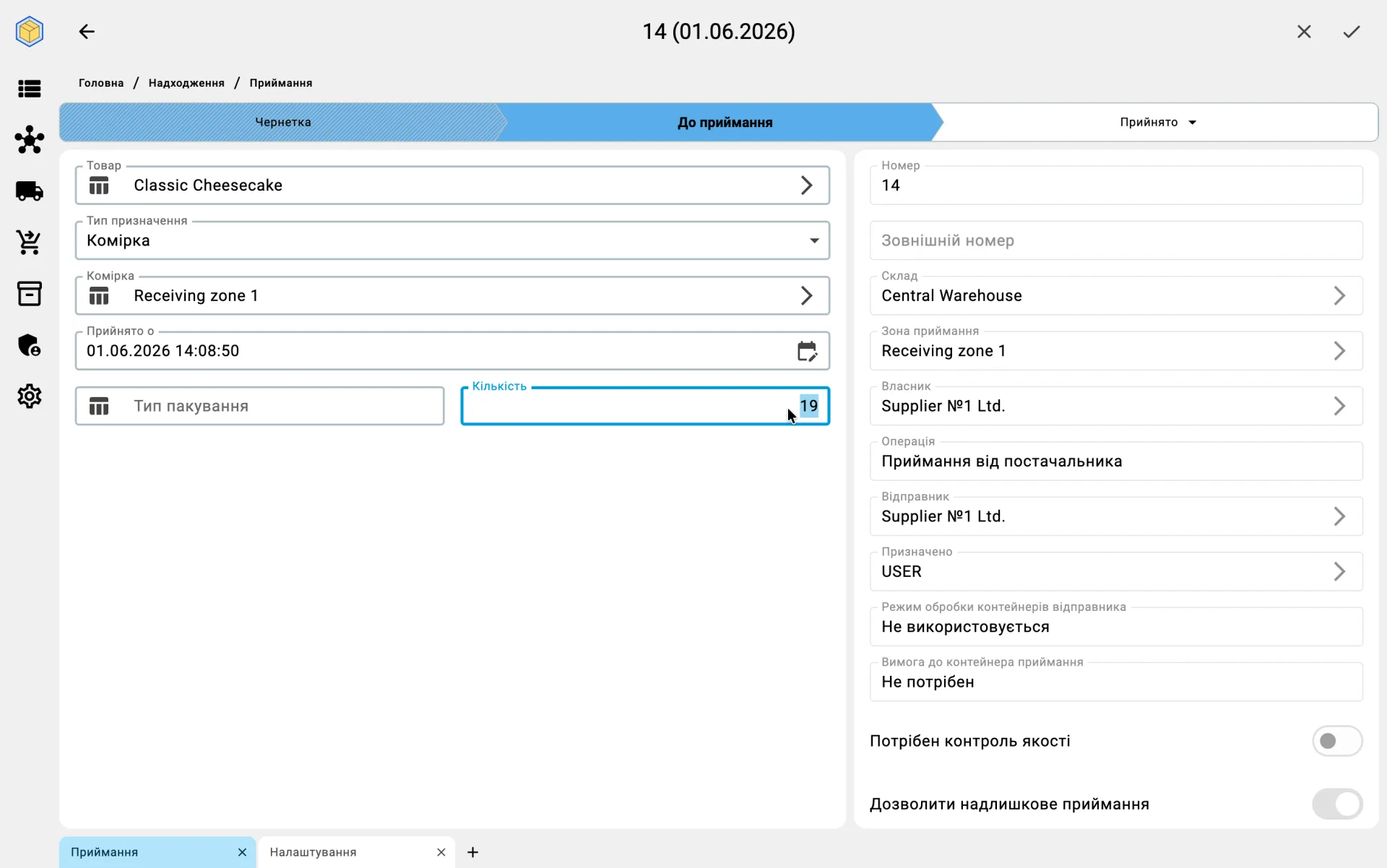Focus the Кількість quantity field

pos(645,407)
